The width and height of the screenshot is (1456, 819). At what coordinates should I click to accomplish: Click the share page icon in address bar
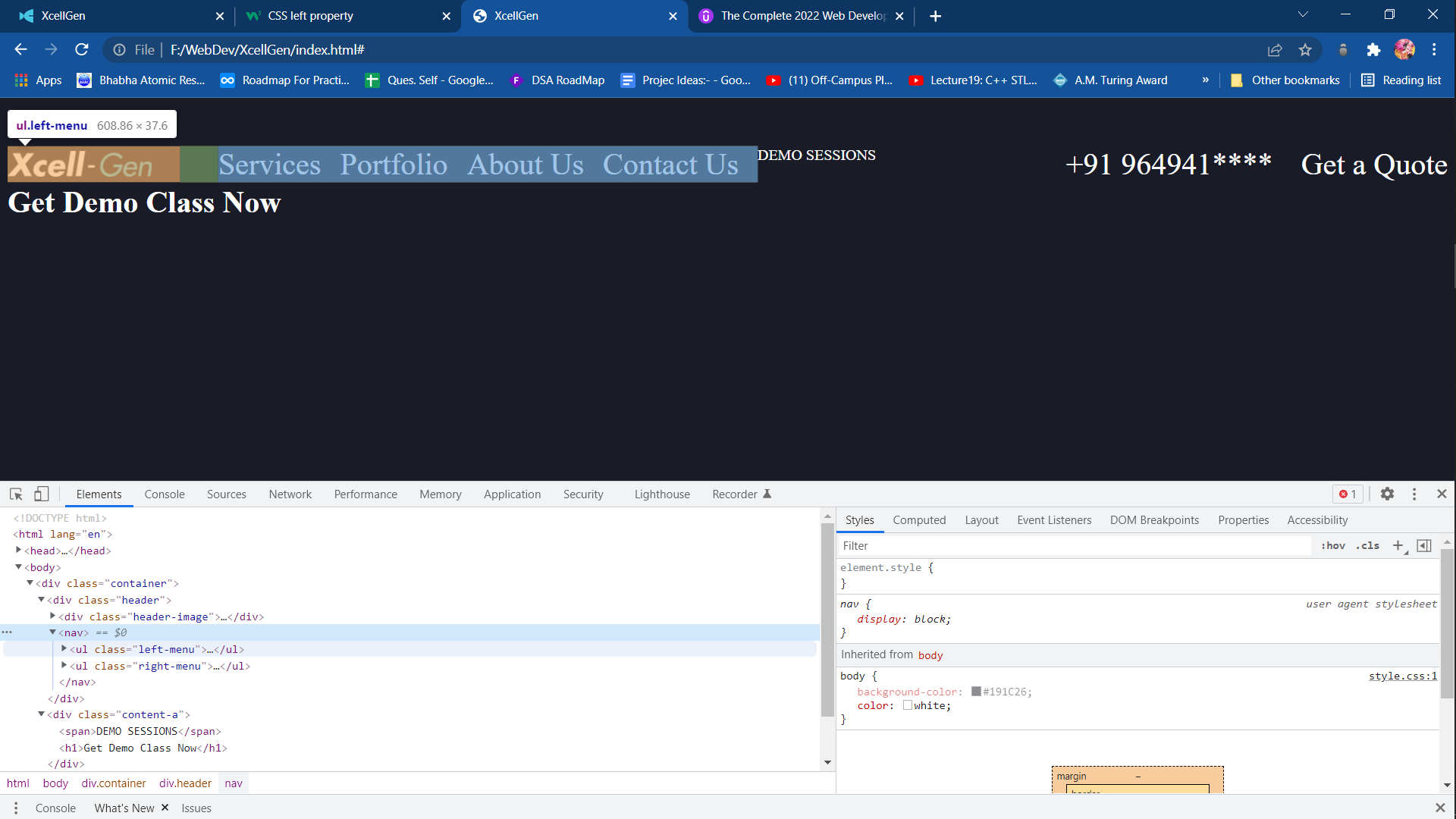[1275, 50]
